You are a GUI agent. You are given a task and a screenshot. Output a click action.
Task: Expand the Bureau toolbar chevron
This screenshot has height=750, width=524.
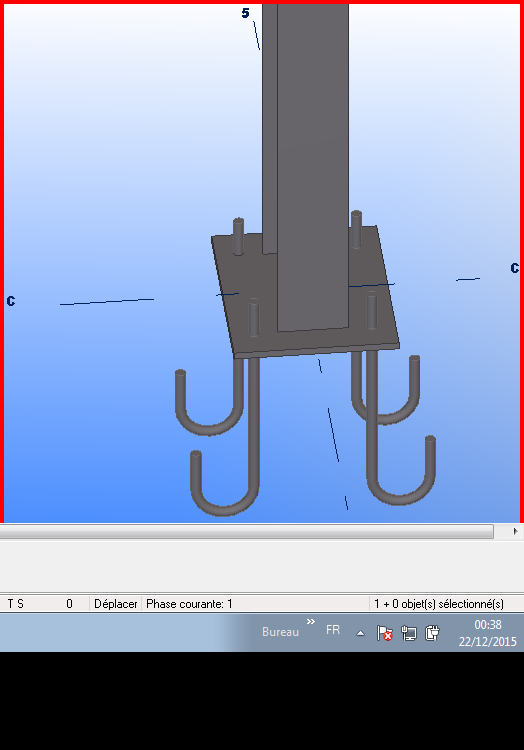click(311, 621)
